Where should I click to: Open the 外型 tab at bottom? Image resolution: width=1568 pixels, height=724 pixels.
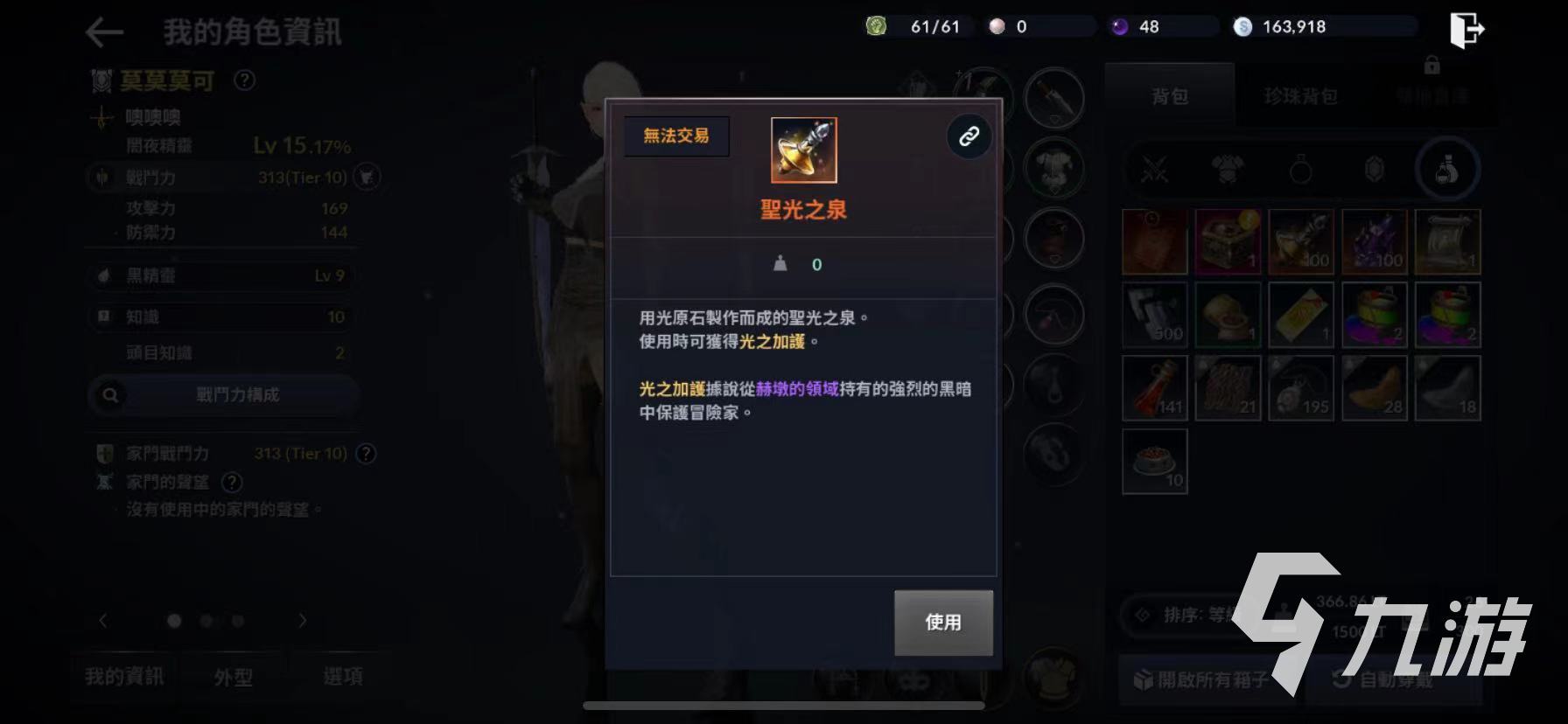click(234, 677)
